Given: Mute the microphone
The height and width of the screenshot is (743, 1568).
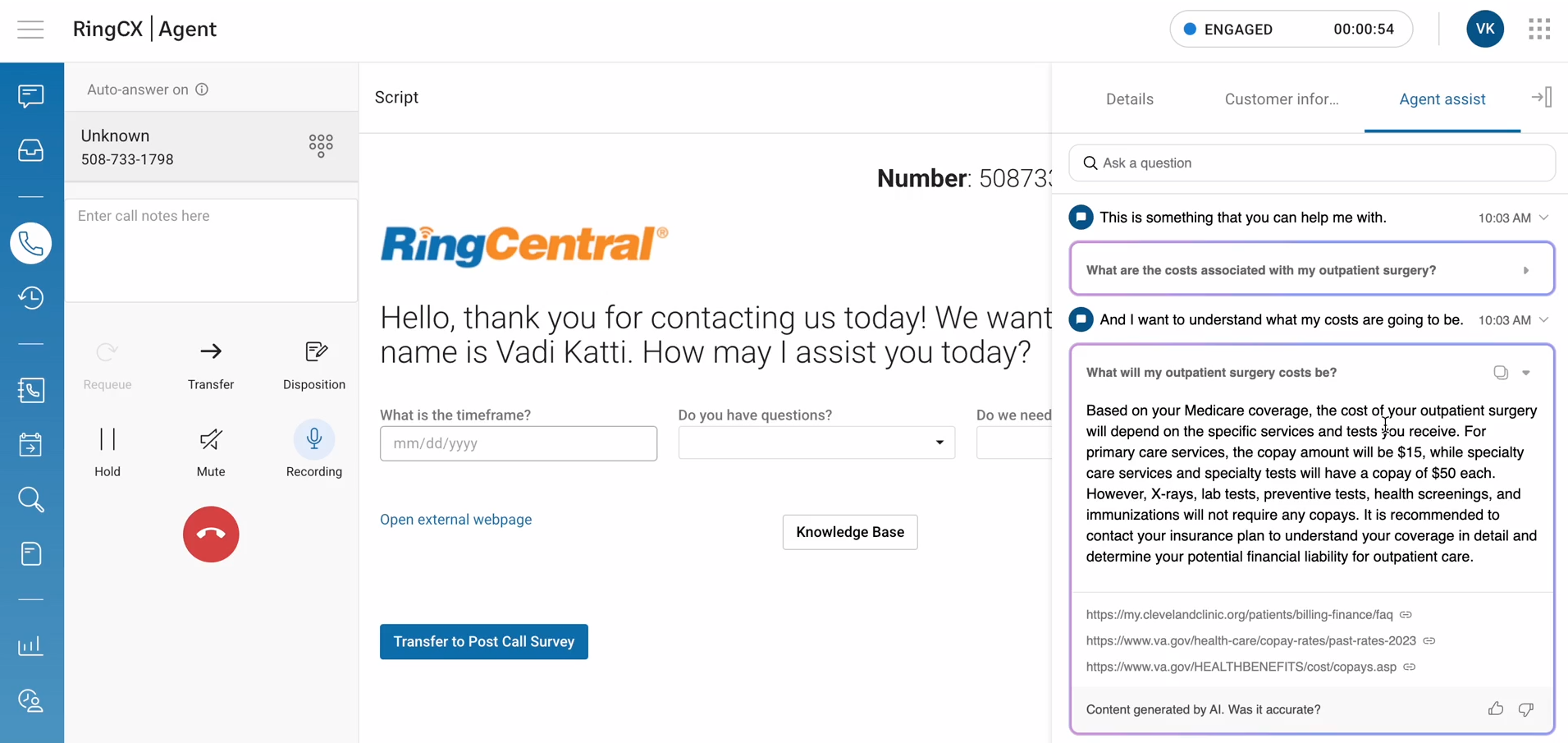Looking at the screenshot, I should pyautogui.click(x=210, y=439).
